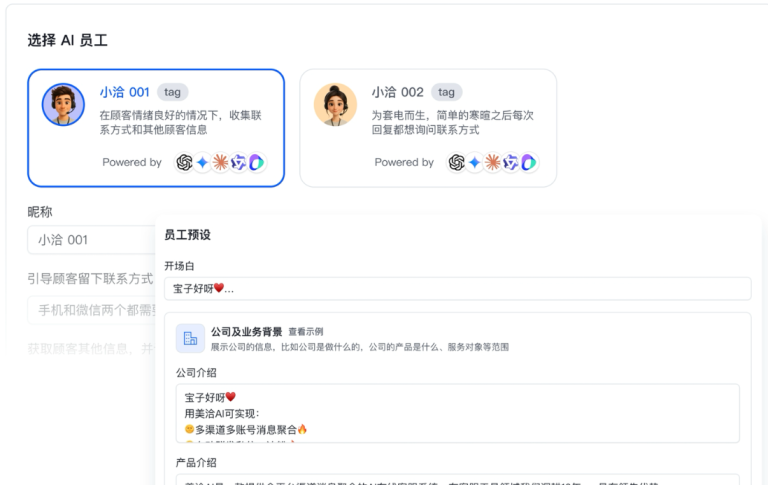This screenshot has height=485, width=768.
Task: Click the 选择 AI 员工 heading
Action: (68, 40)
